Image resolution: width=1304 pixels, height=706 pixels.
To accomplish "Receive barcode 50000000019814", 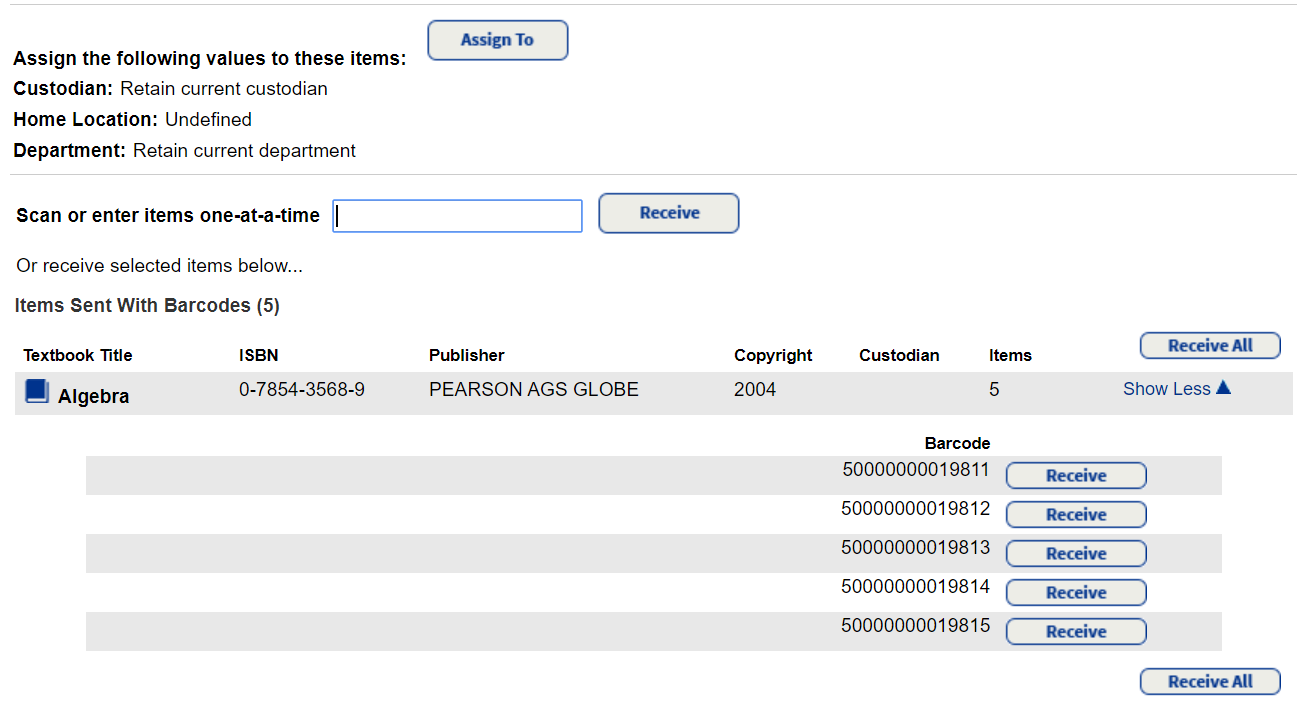I will pyautogui.click(x=1075, y=592).
